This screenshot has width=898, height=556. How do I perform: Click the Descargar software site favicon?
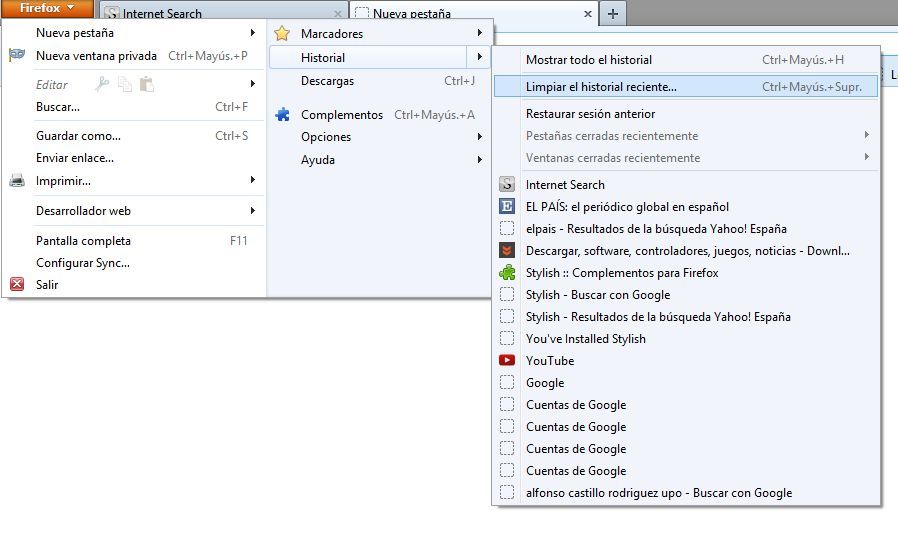(x=507, y=250)
